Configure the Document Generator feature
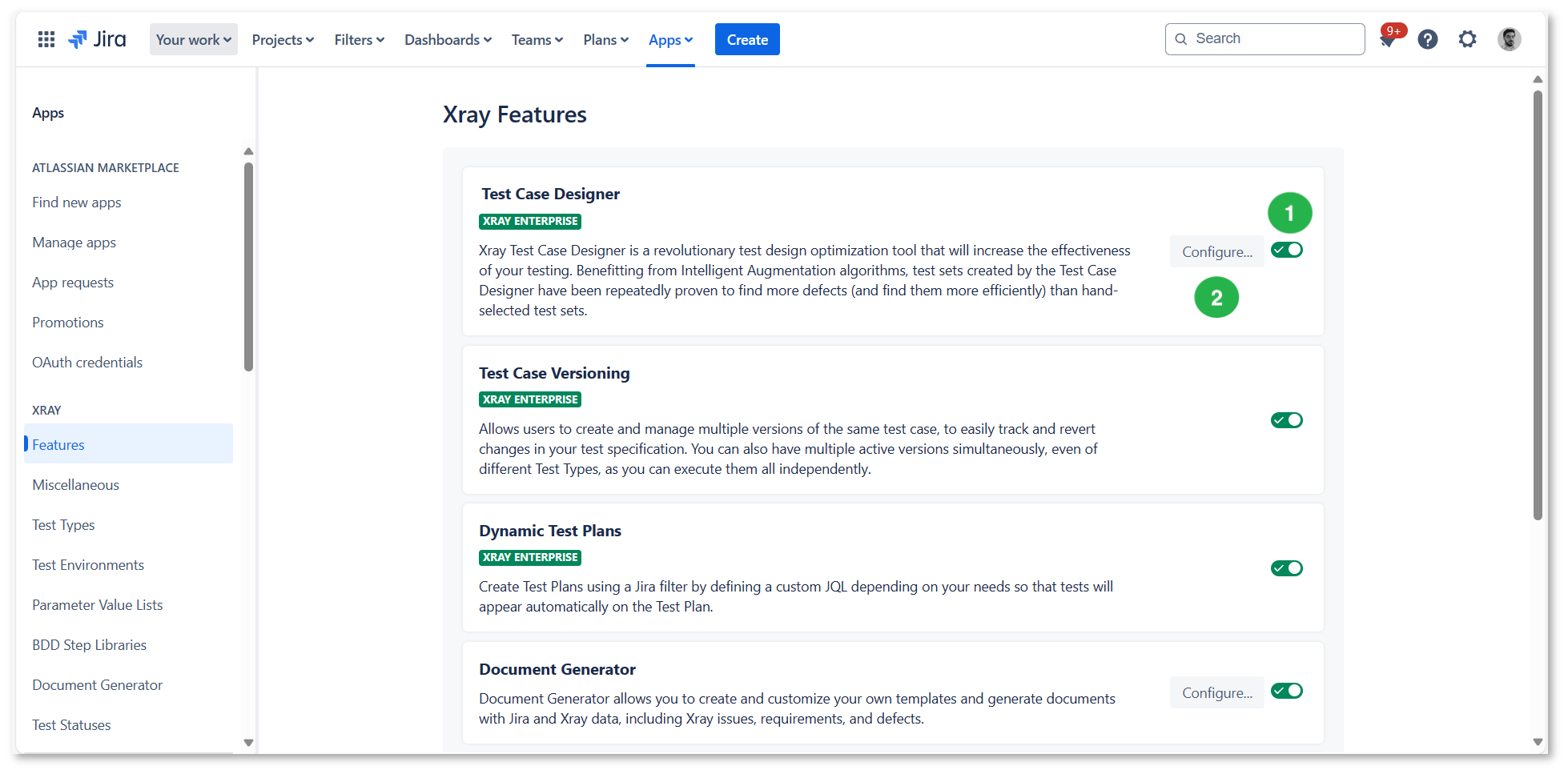 pyautogui.click(x=1216, y=692)
